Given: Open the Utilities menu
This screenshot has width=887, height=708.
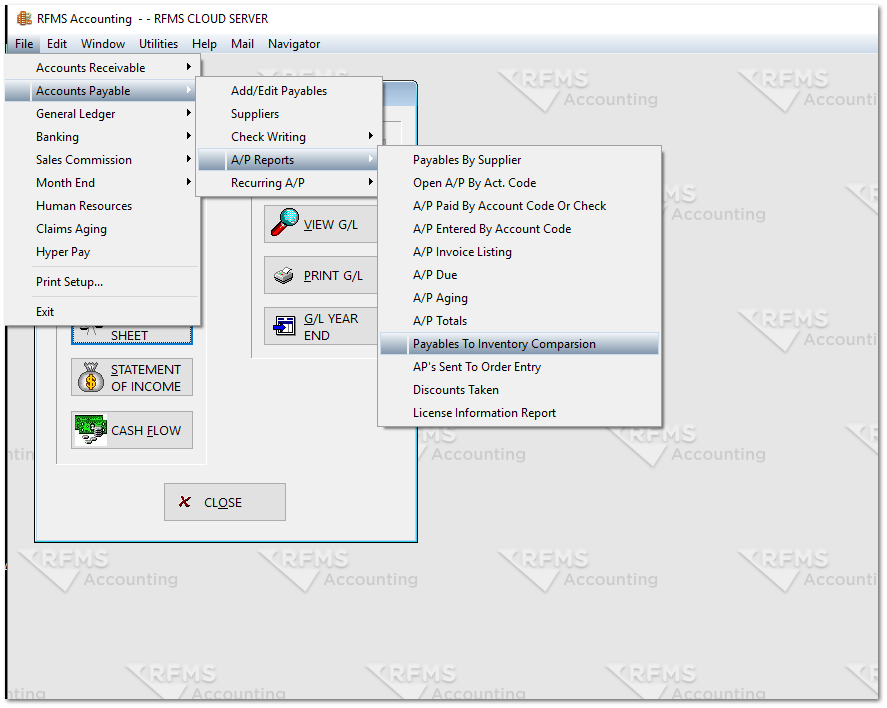Looking at the screenshot, I should (x=158, y=44).
